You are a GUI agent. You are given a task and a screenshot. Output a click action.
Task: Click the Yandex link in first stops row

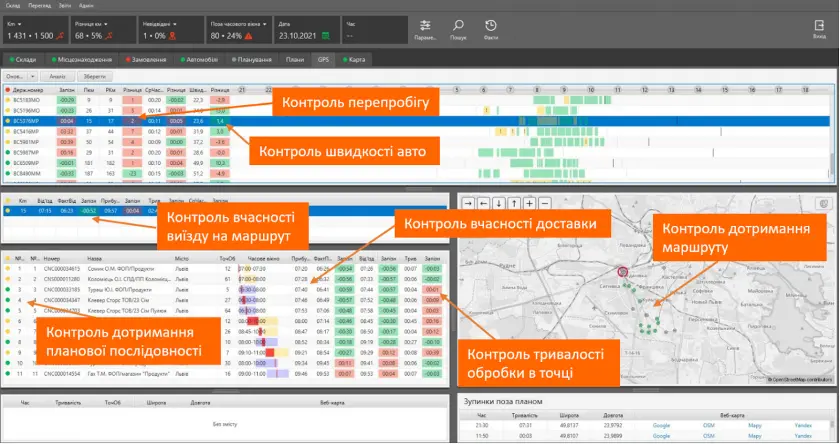click(x=804, y=424)
